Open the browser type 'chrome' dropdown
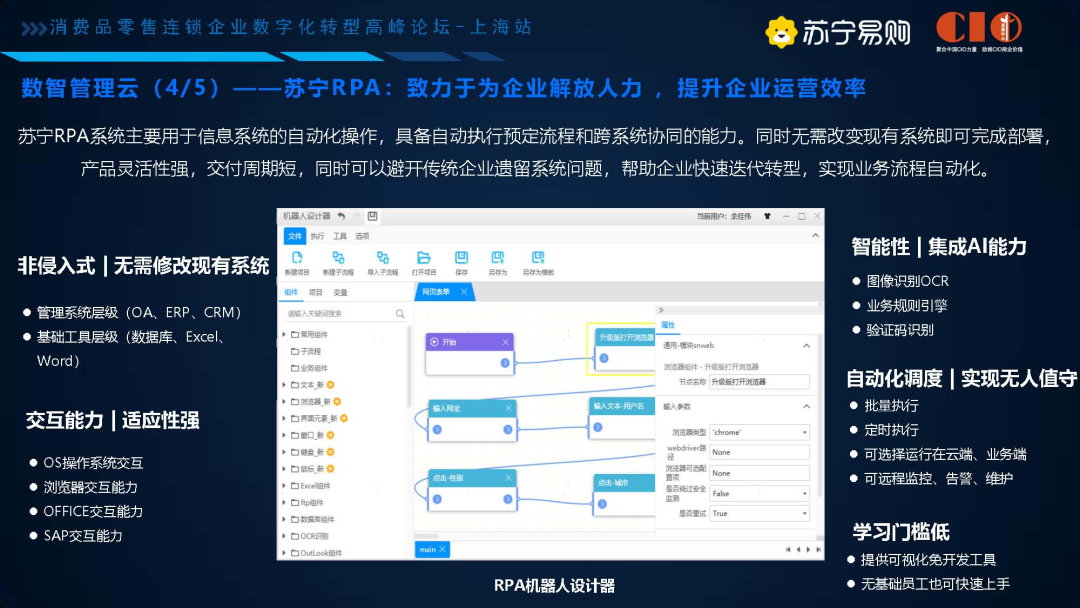 click(805, 432)
